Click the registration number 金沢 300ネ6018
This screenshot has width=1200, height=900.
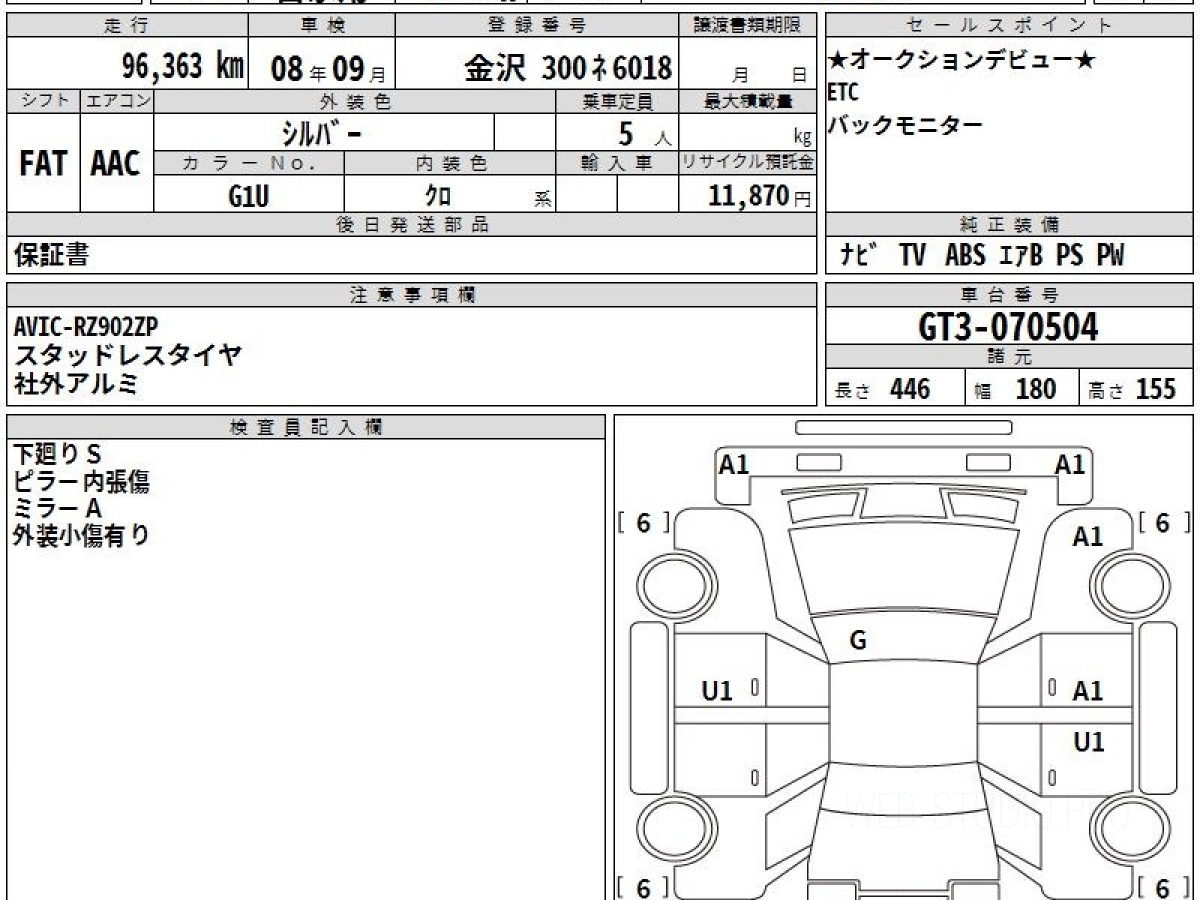(x=567, y=67)
